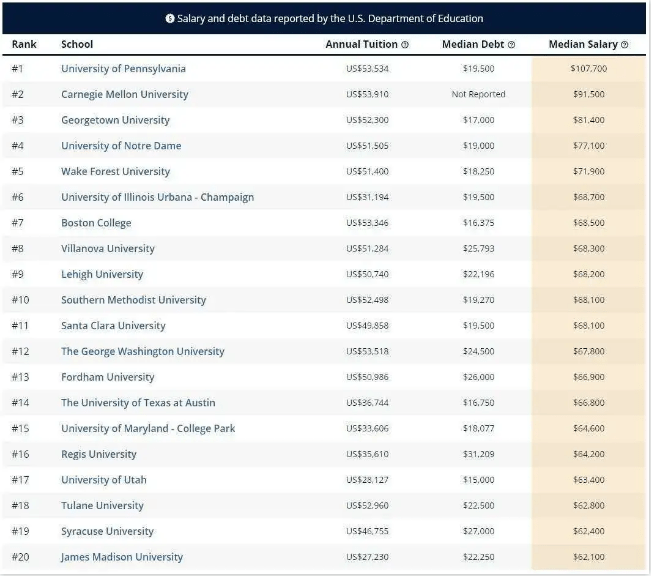
Task: Open Carnegie Mellon University link
Action: [x=125, y=94]
